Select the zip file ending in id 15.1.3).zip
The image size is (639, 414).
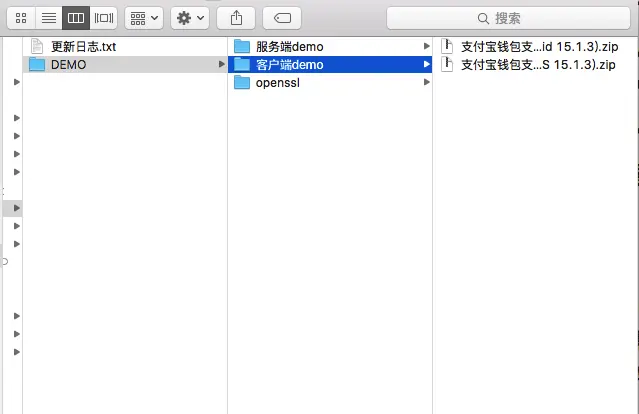point(535,46)
